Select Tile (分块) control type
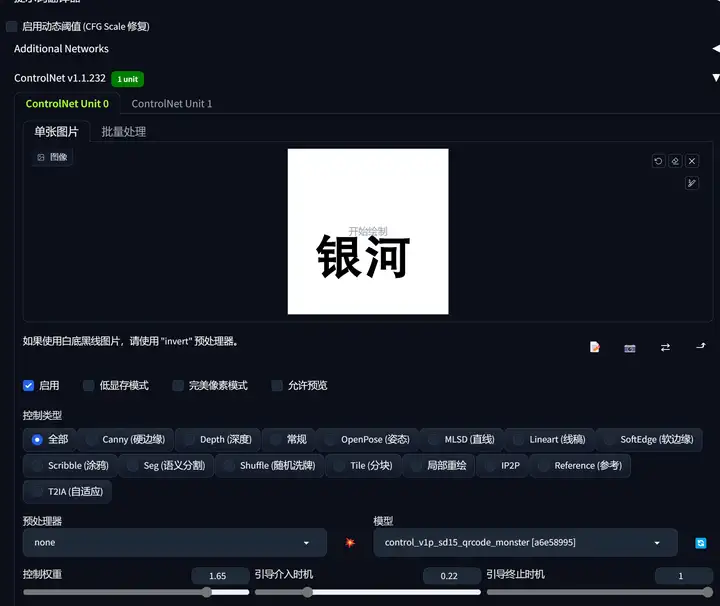Viewport: 720px width, 606px height. [x=363, y=466]
